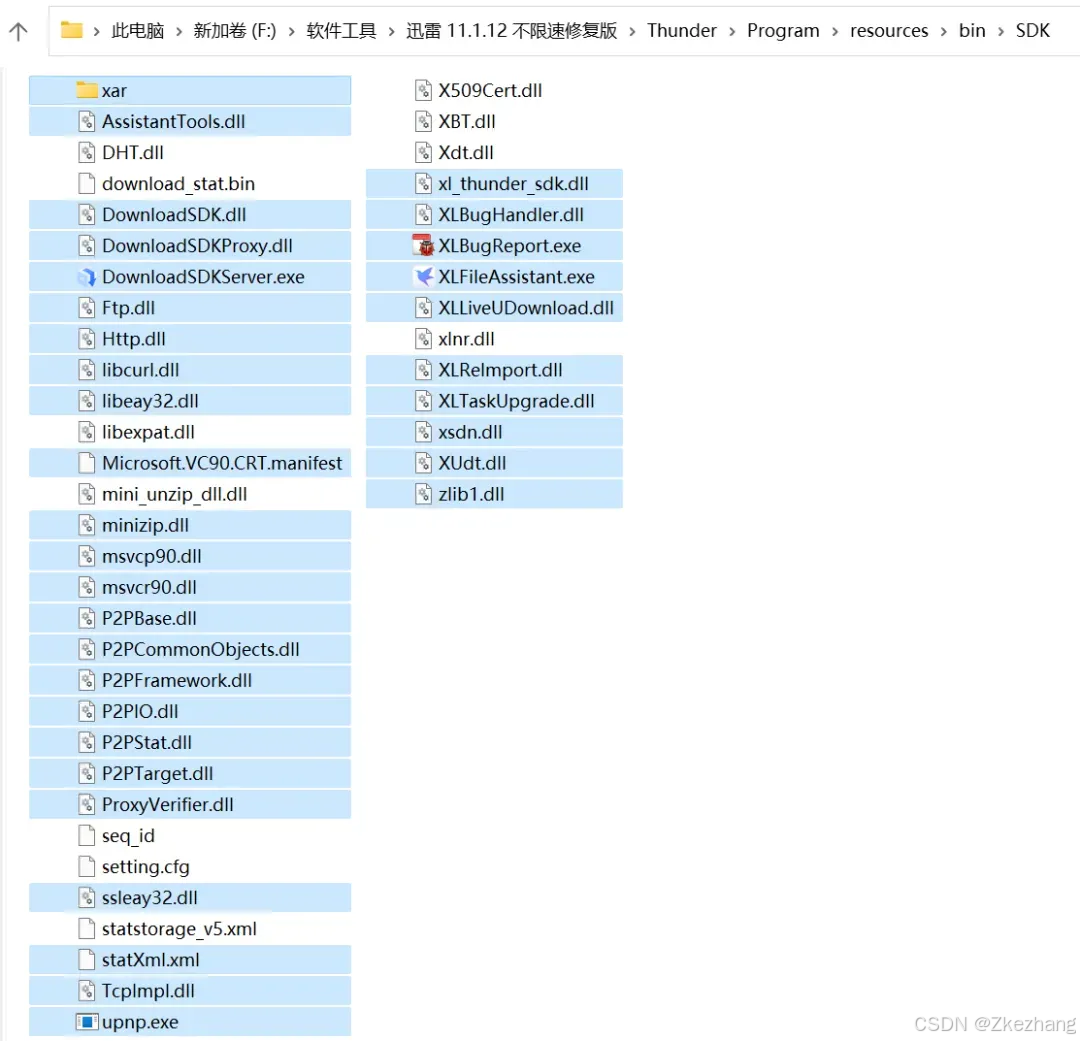
Task: Click the statstorage_v5.xml file icon
Action: [87, 929]
